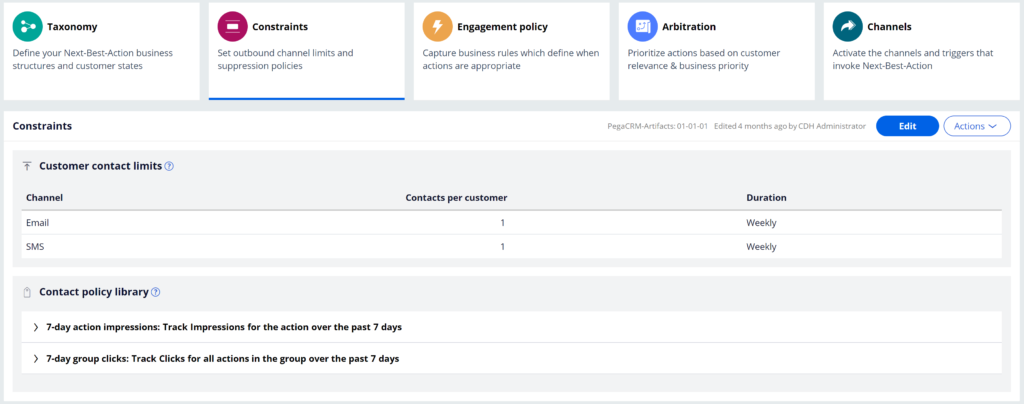This screenshot has height=404, width=1024.
Task: Click the Contact policy library tag icon
Action: pyautogui.click(x=27, y=292)
